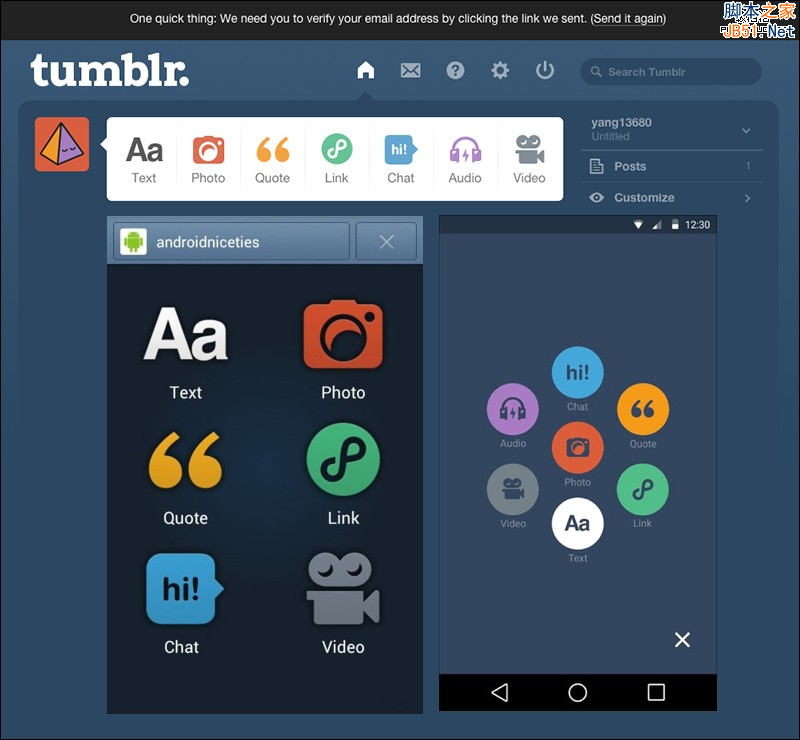Tap the Android recent apps square button
800x740 pixels.
coord(656,693)
